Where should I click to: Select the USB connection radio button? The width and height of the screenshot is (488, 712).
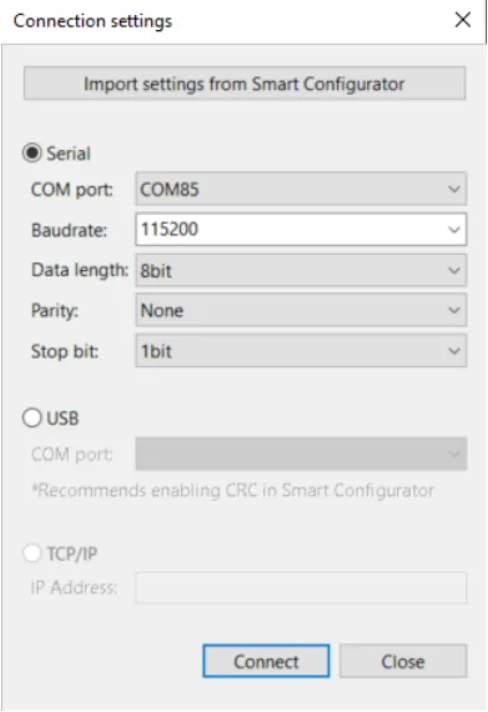(32, 418)
